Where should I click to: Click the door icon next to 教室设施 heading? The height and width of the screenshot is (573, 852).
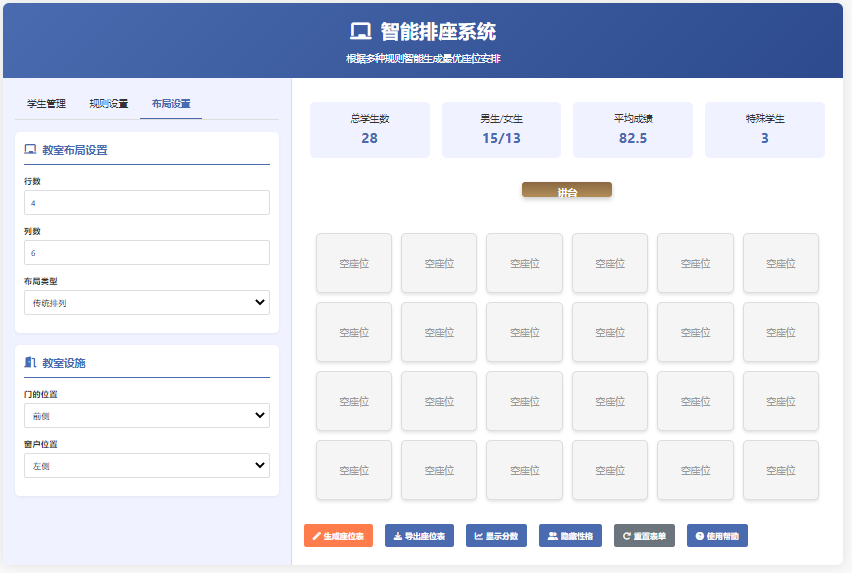pyautogui.click(x=30, y=362)
